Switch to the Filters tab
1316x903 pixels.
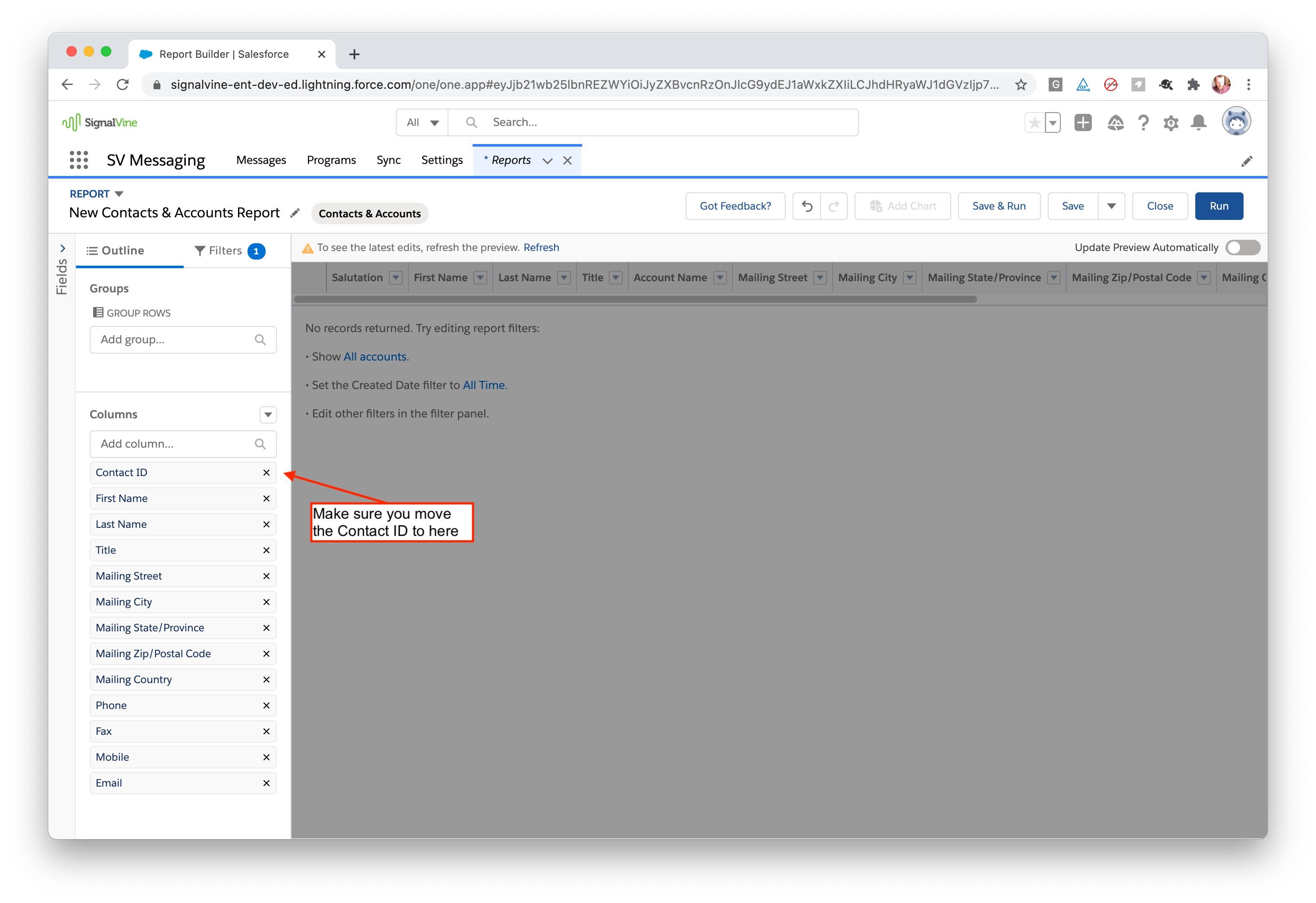[229, 251]
